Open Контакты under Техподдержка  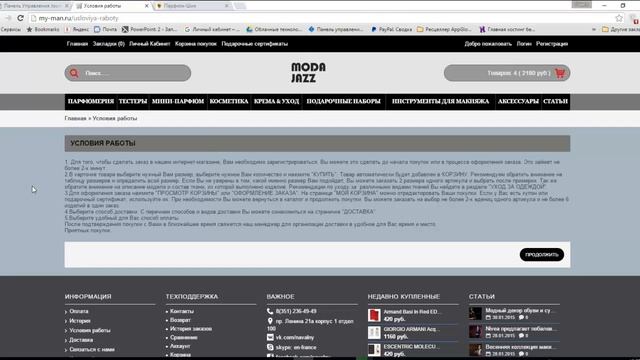182,311
